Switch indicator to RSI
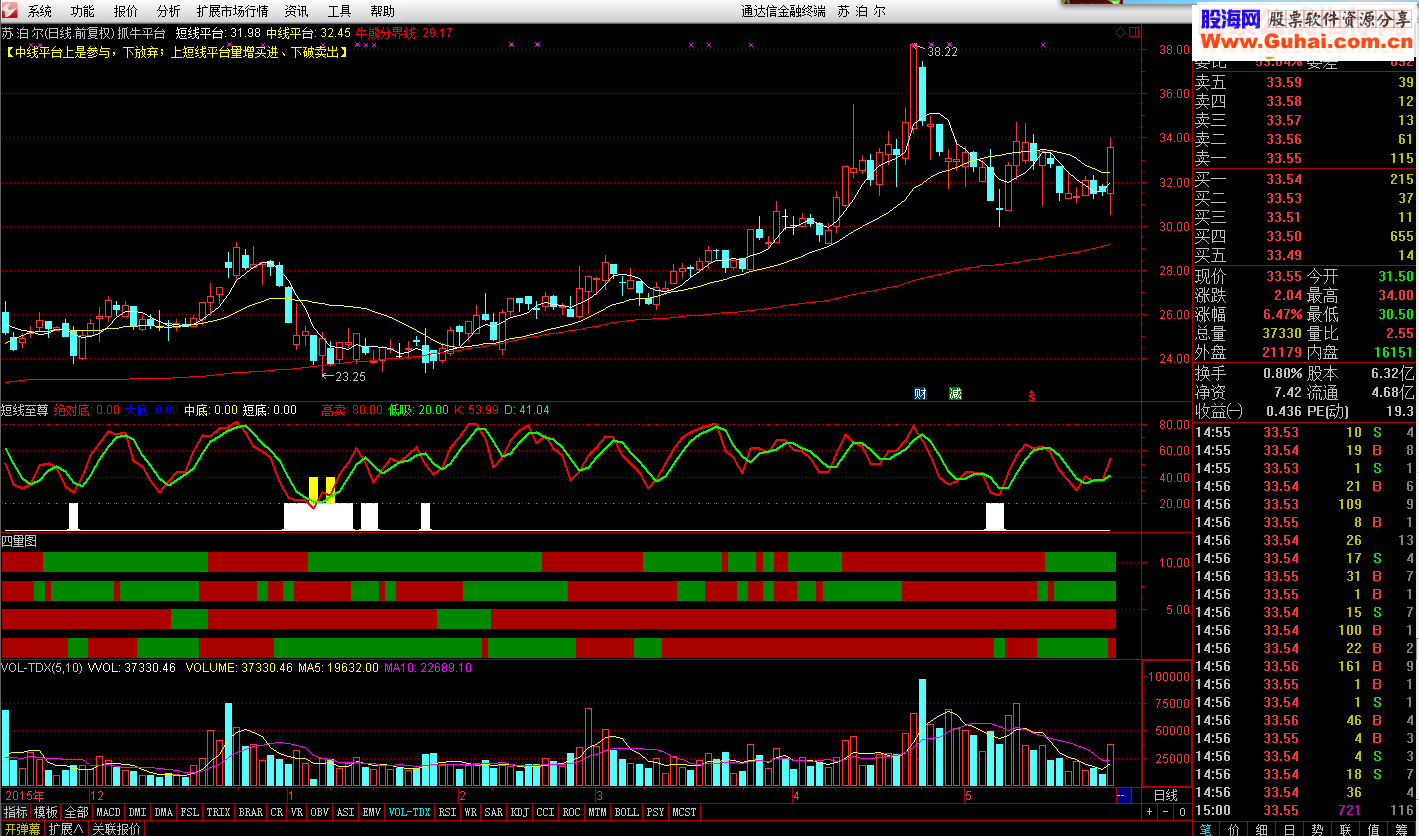Image resolution: width=1419 pixels, height=836 pixels. pos(447,812)
